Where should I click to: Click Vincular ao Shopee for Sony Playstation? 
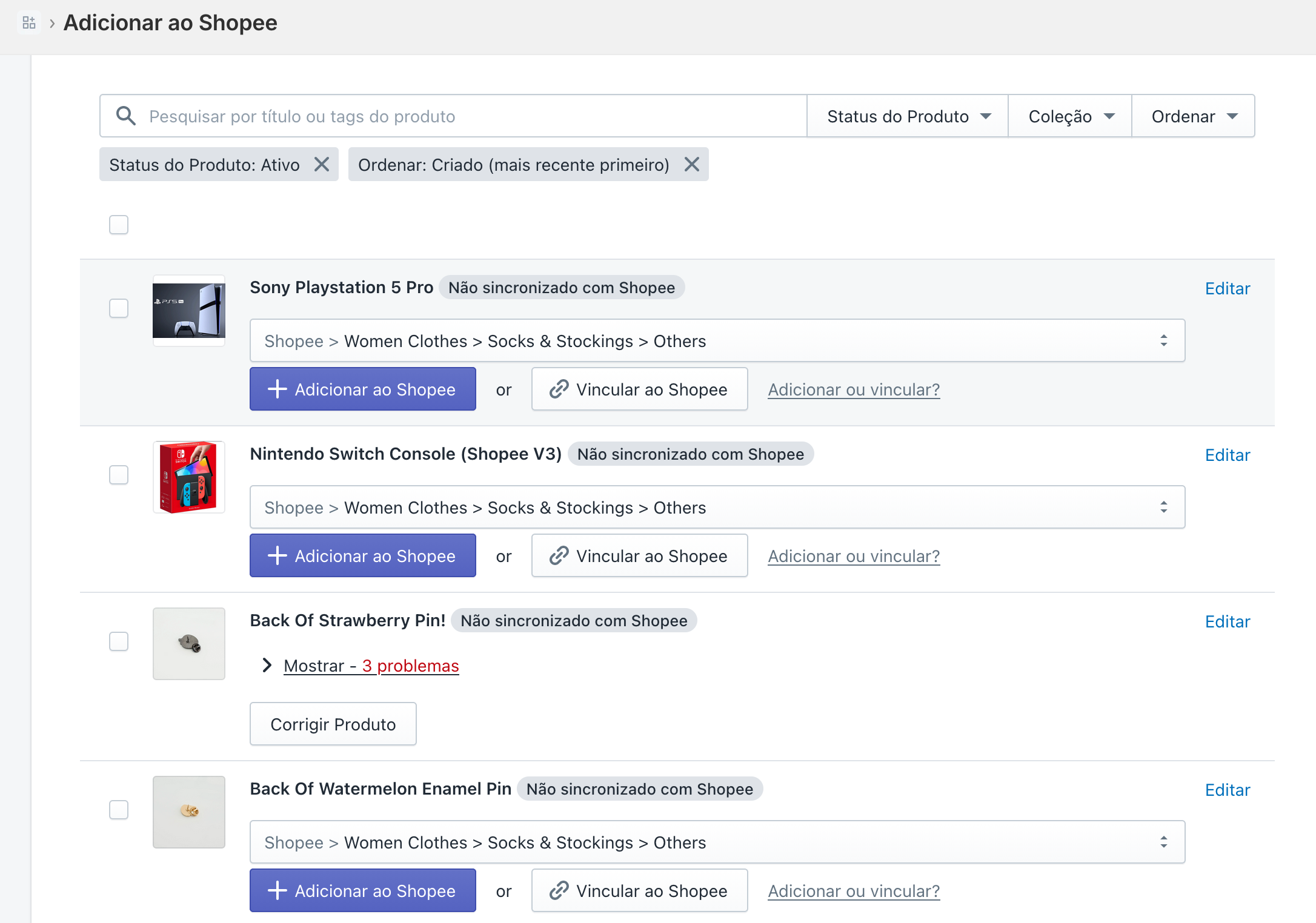[x=639, y=389]
